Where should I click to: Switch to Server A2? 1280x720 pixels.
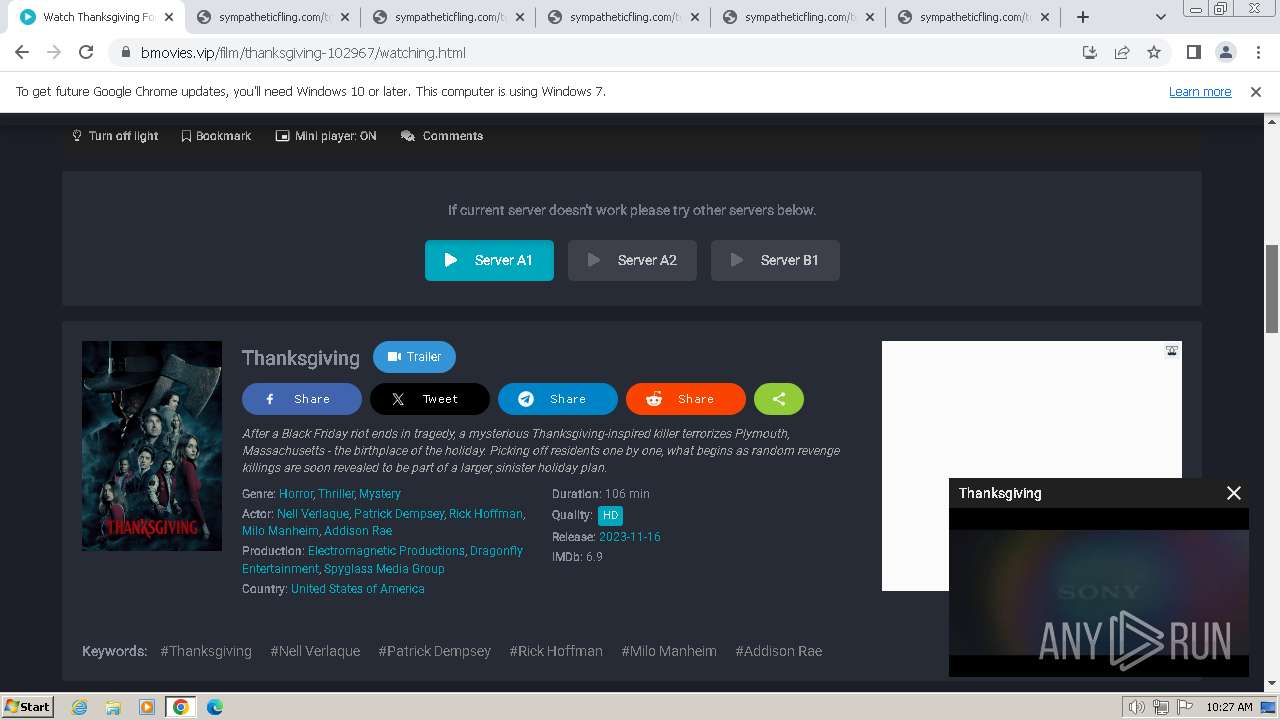tap(632, 260)
